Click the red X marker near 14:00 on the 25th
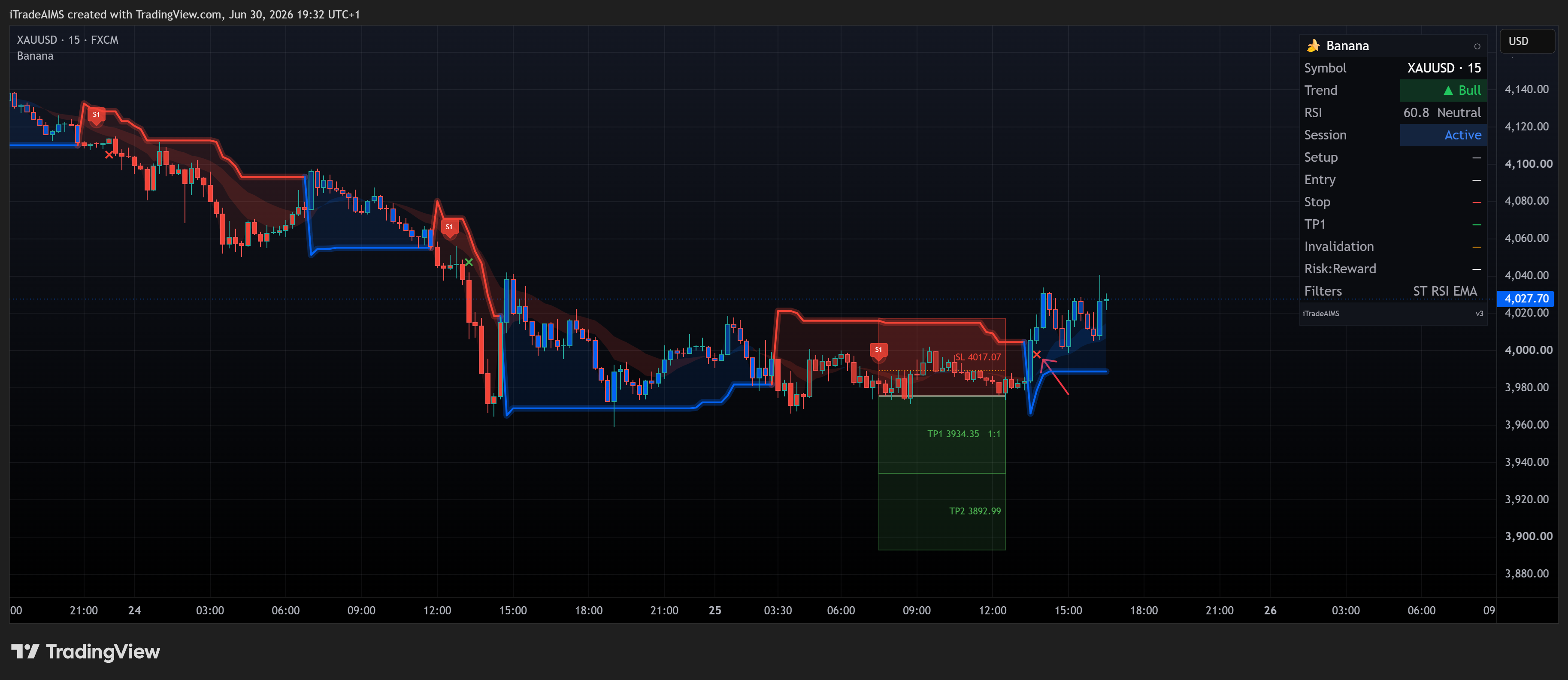 click(1037, 354)
